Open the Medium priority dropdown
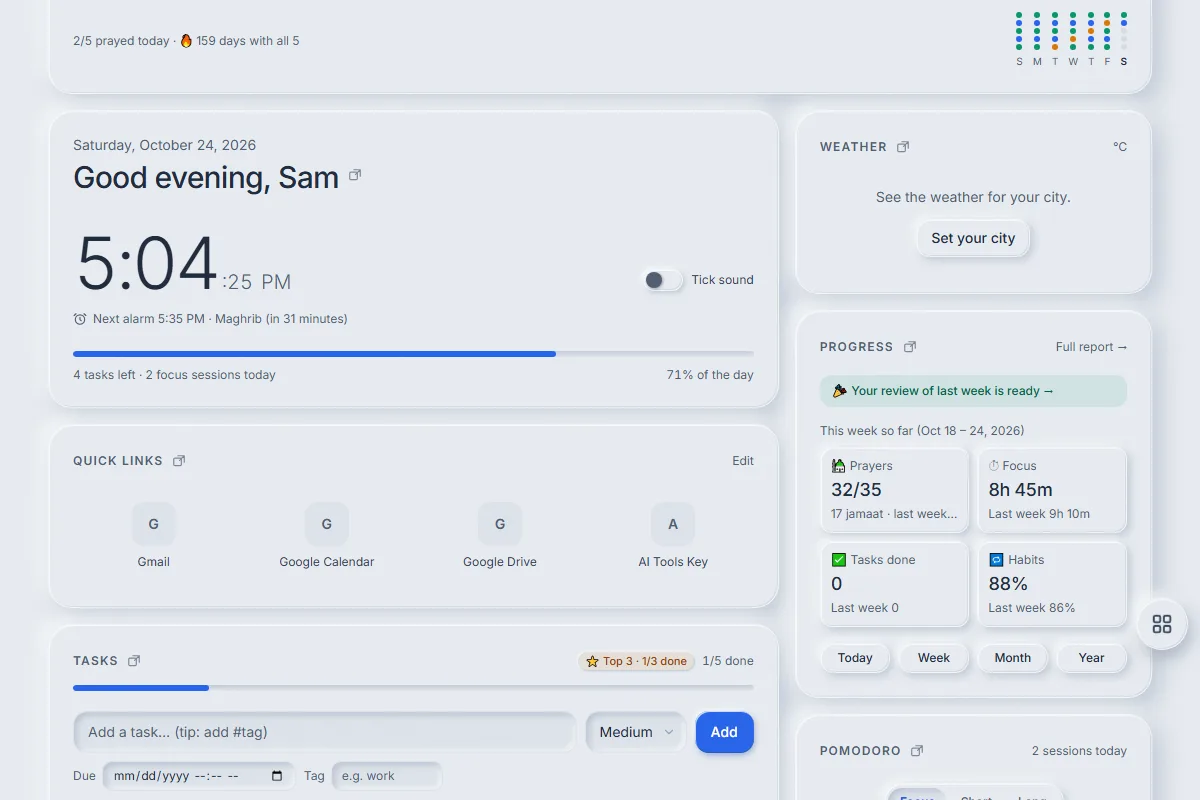The image size is (1200, 800). click(636, 732)
